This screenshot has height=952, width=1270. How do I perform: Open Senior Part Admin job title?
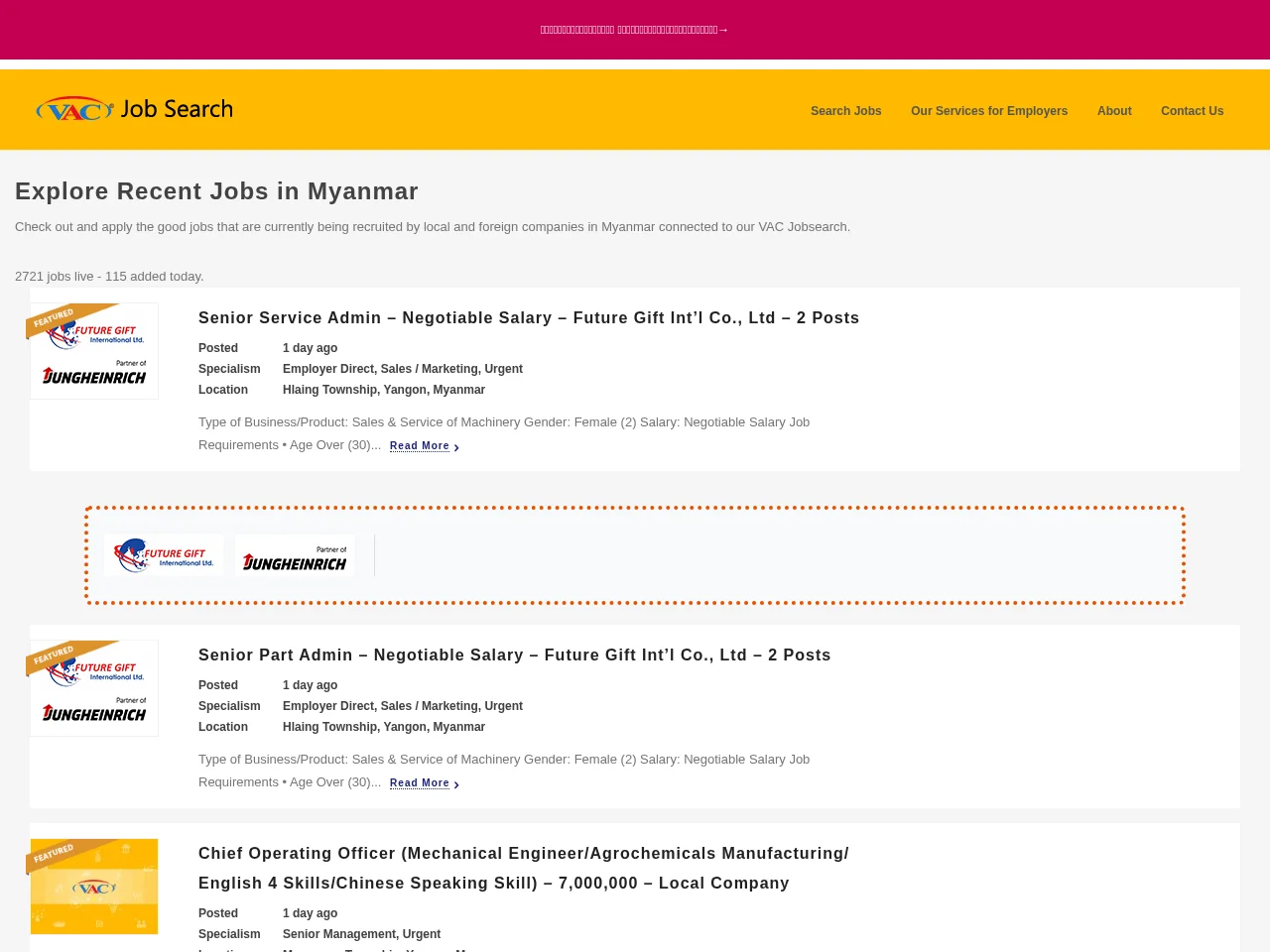515,655
